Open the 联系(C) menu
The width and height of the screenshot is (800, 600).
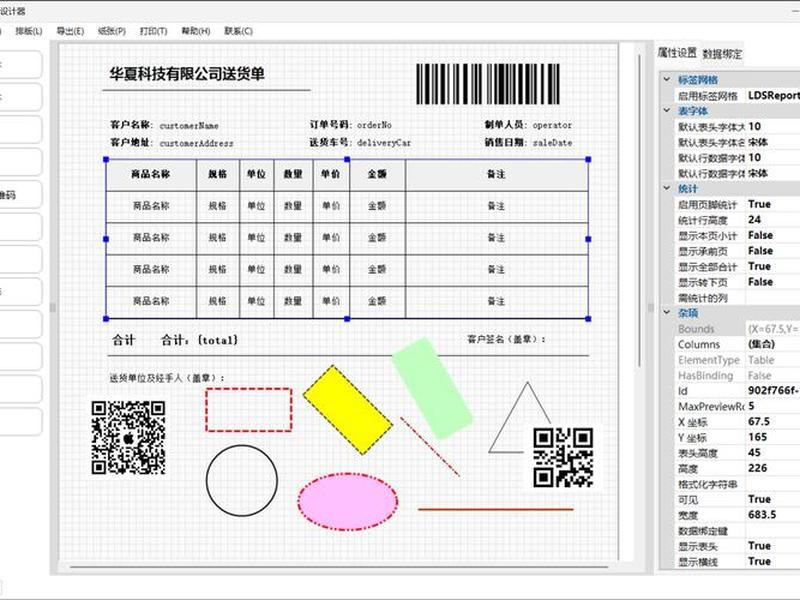pyautogui.click(x=238, y=31)
